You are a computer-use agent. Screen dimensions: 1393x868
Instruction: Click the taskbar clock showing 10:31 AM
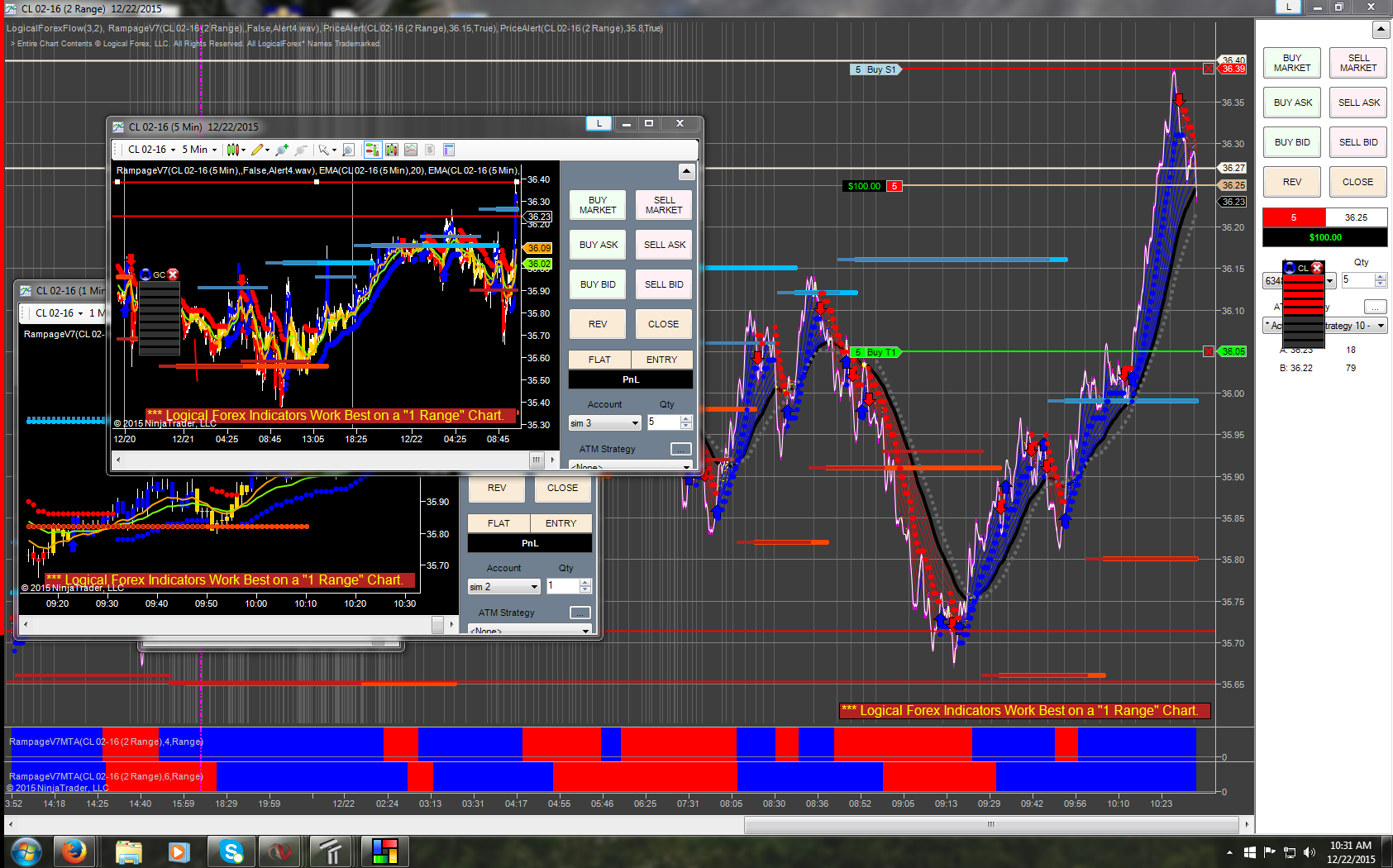pyautogui.click(x=1351, y=852)
